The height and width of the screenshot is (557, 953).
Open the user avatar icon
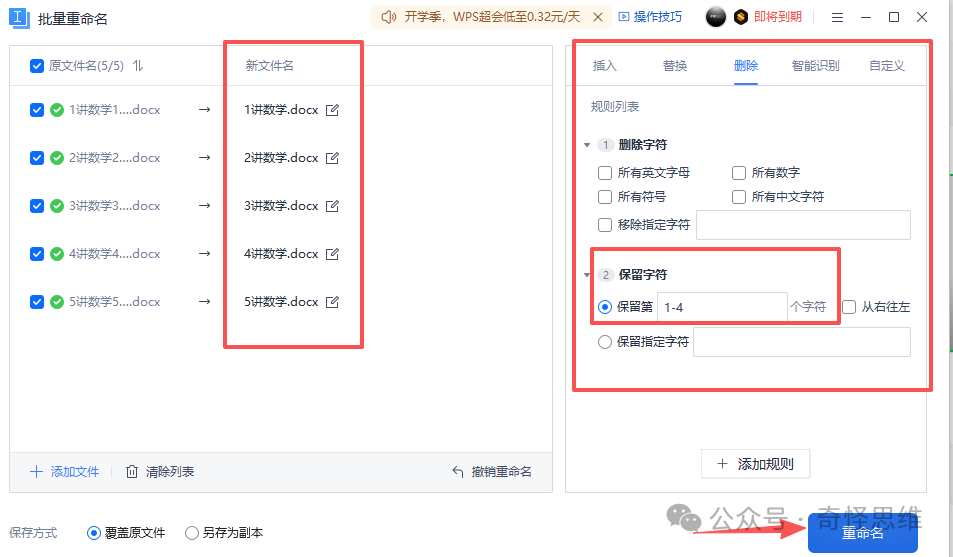click(716, 17)
